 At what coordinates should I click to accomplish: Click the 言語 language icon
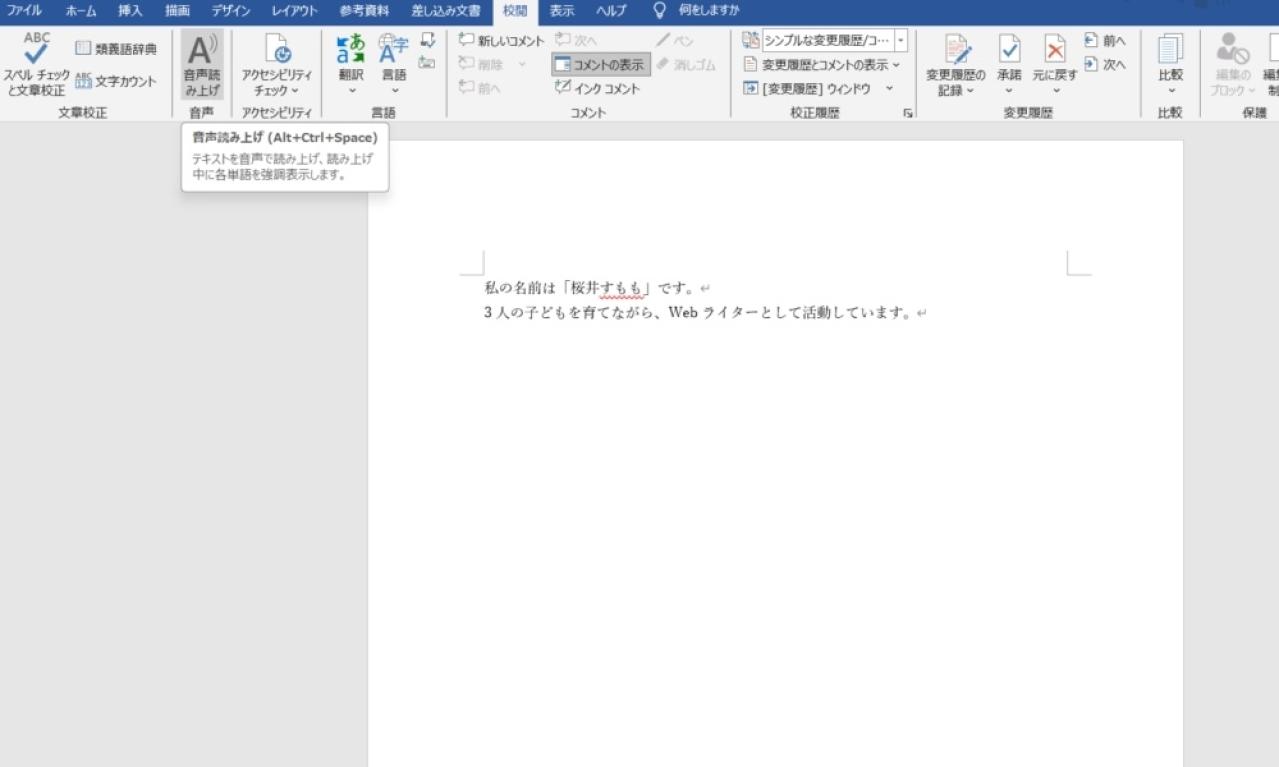tap(394, 49)
